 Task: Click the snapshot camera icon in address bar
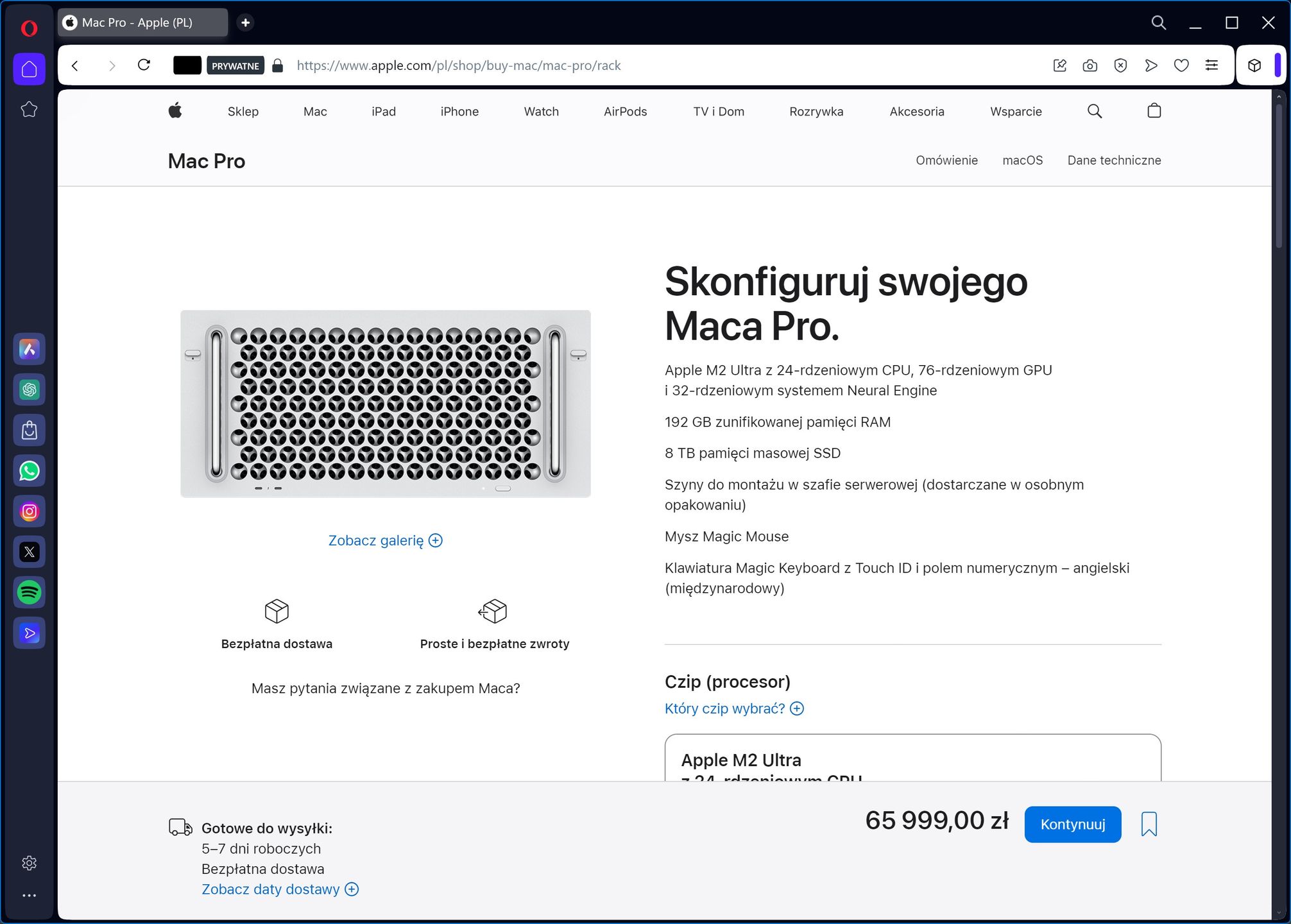(1090, 65)
